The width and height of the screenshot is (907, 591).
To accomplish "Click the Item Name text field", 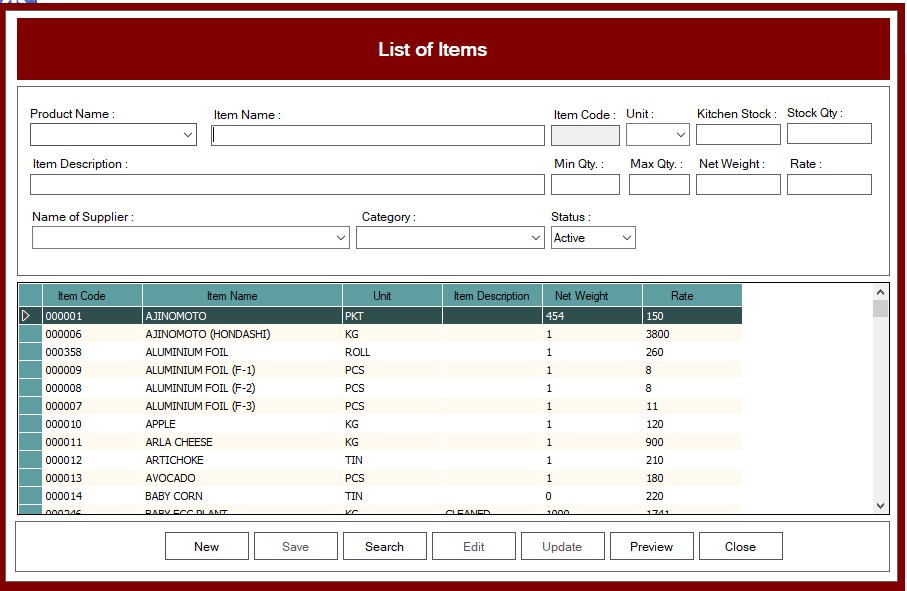I will (x=378, y=136).
